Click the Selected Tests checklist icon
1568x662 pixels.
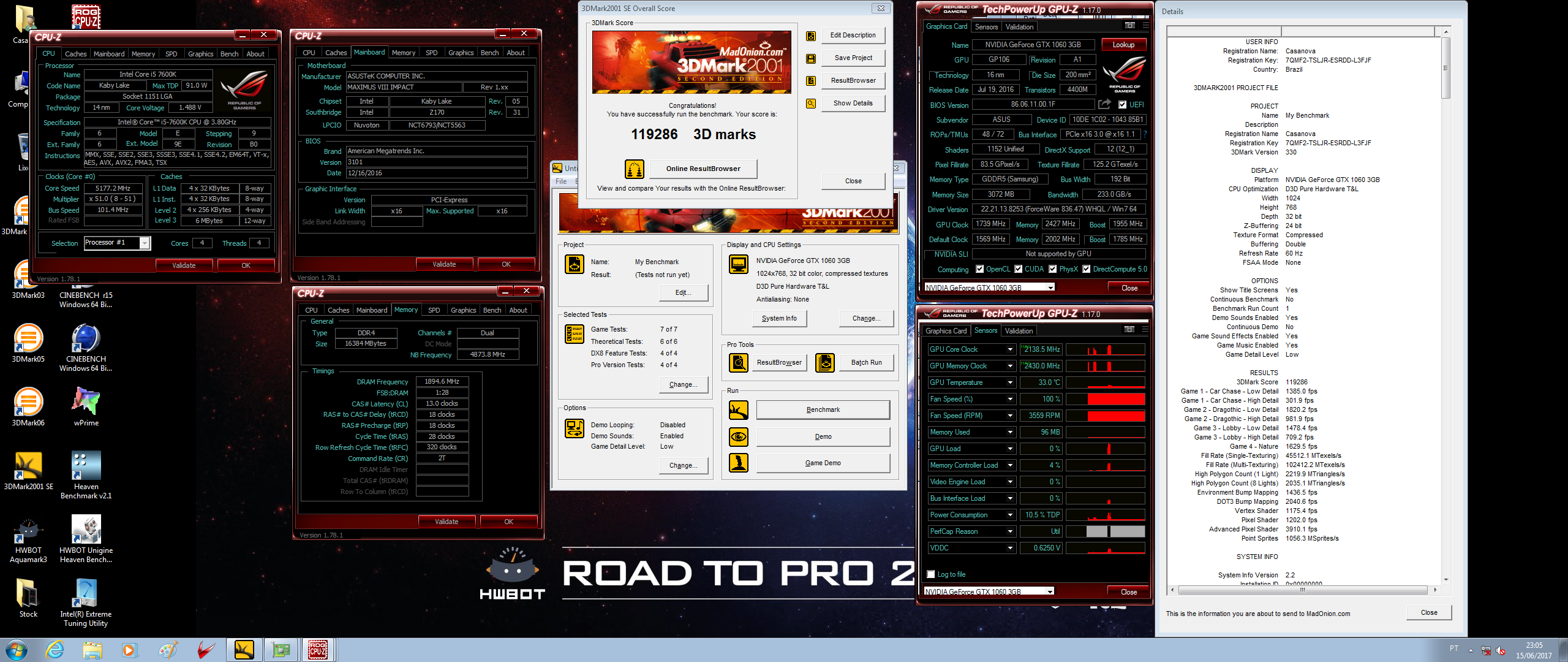(574, 334)
